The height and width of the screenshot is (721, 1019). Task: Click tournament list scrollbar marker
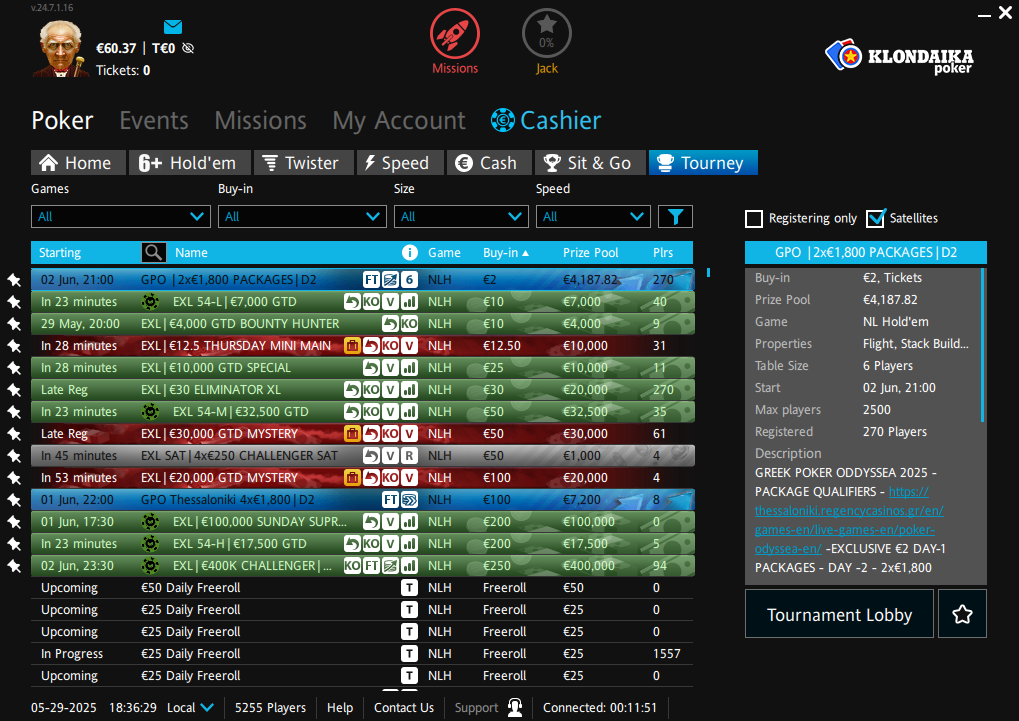(x=708, y=272)
